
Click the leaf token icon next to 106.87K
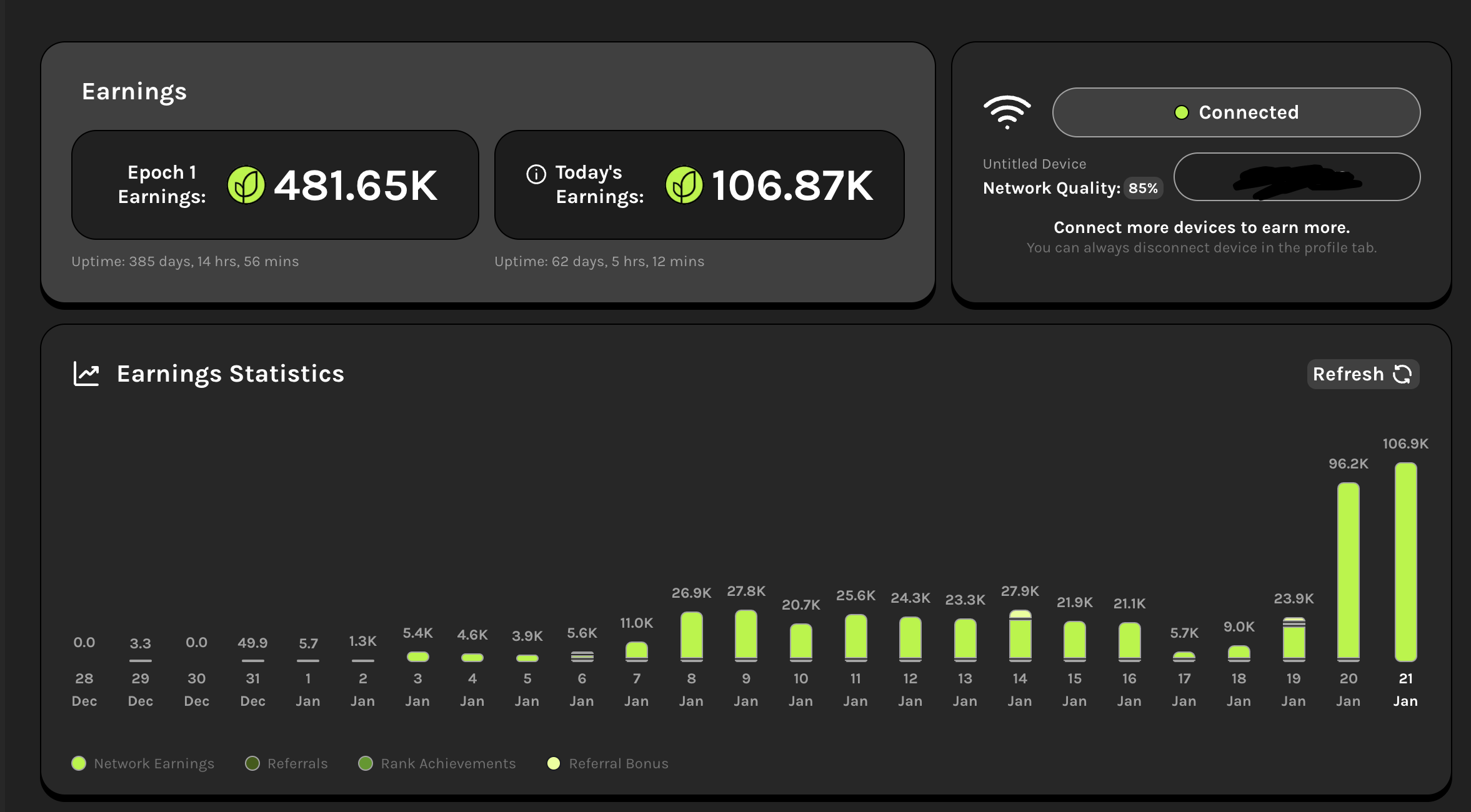point(684,185)
